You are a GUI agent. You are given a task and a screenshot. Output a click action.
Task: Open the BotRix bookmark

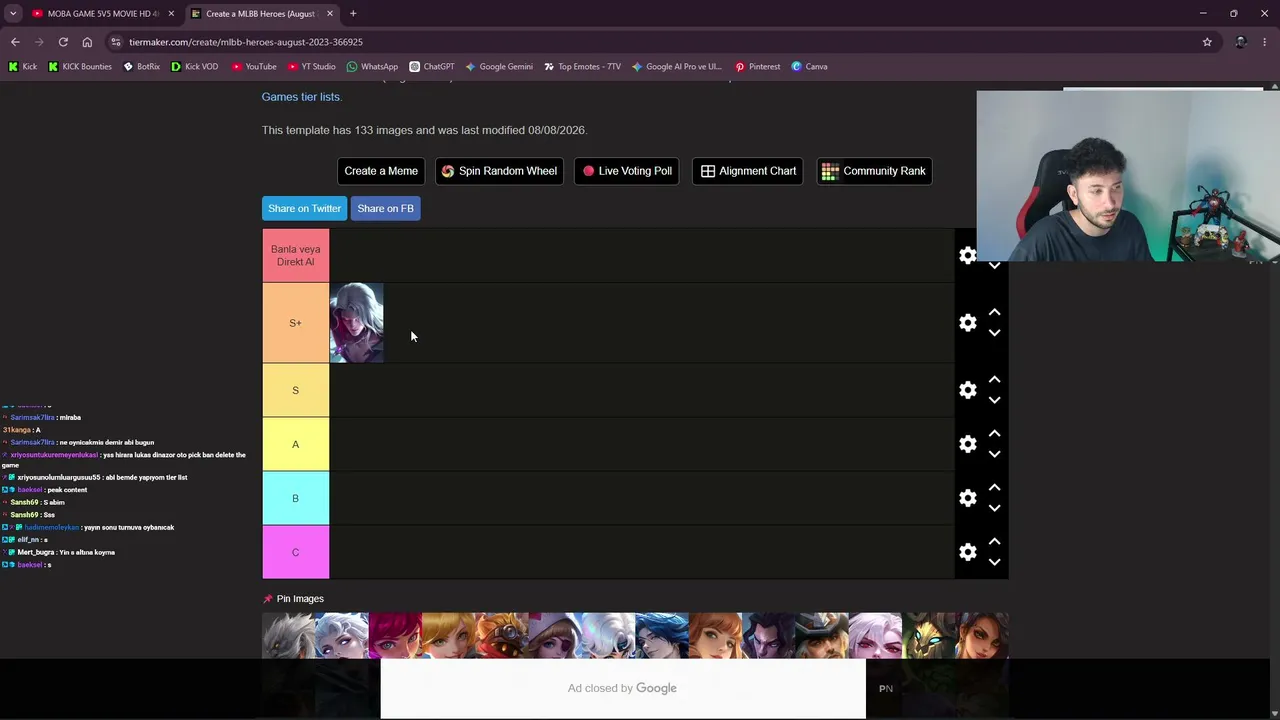coord(141,67)
